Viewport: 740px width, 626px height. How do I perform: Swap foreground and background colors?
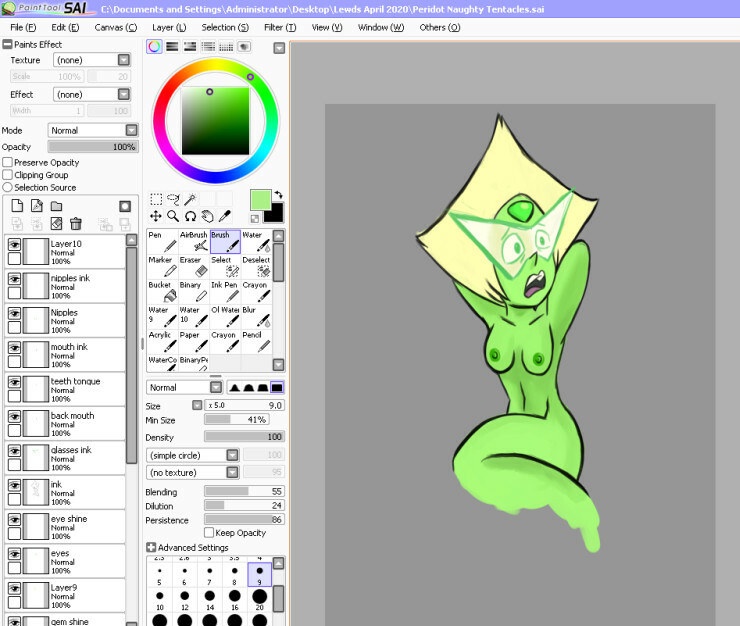click(x=278, y=194)
